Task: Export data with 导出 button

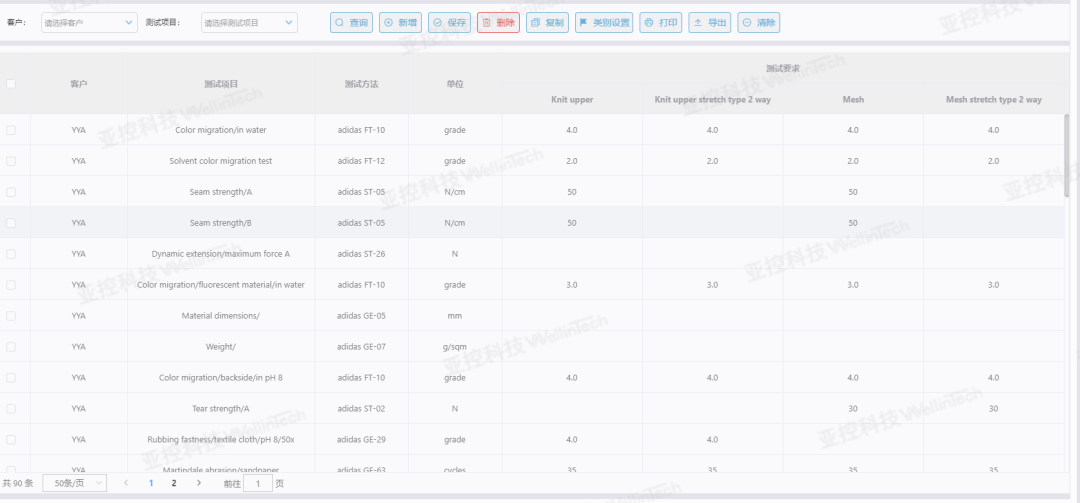Action: coord(709,23)
